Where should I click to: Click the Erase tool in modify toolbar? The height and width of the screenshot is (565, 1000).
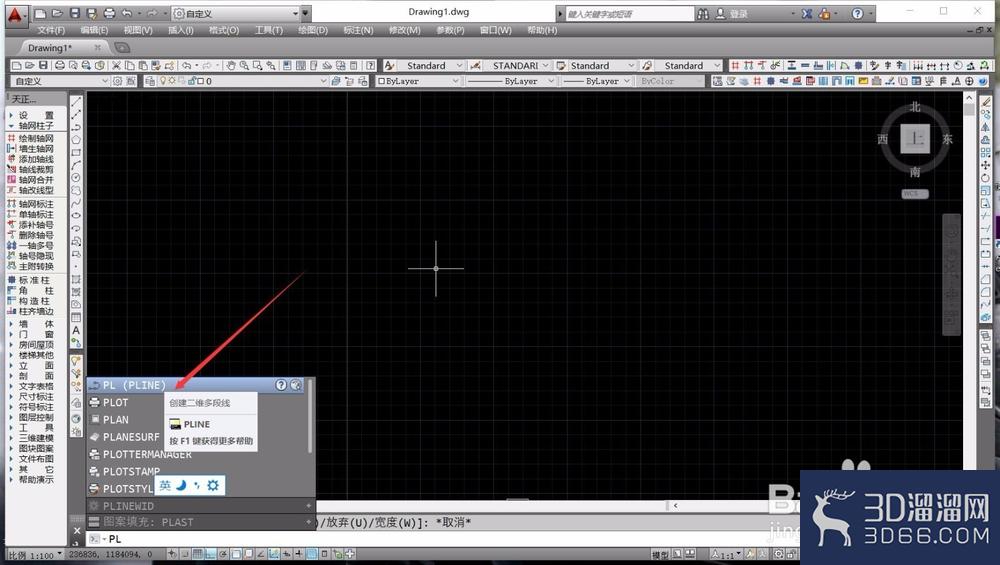click(986, 102)
